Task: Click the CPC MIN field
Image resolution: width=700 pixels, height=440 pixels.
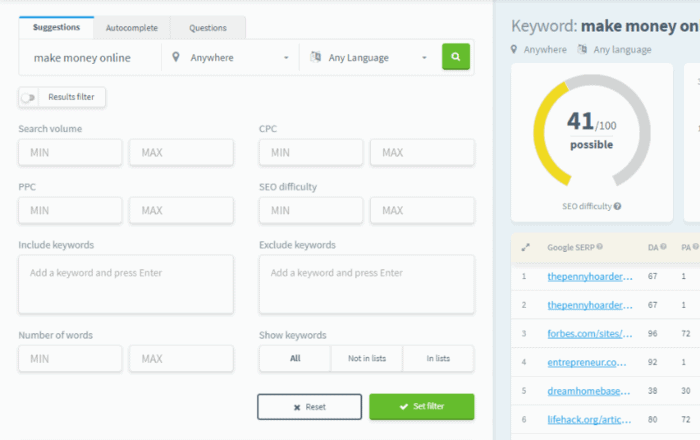Action: pyautogui.click(x=311, y=153)
